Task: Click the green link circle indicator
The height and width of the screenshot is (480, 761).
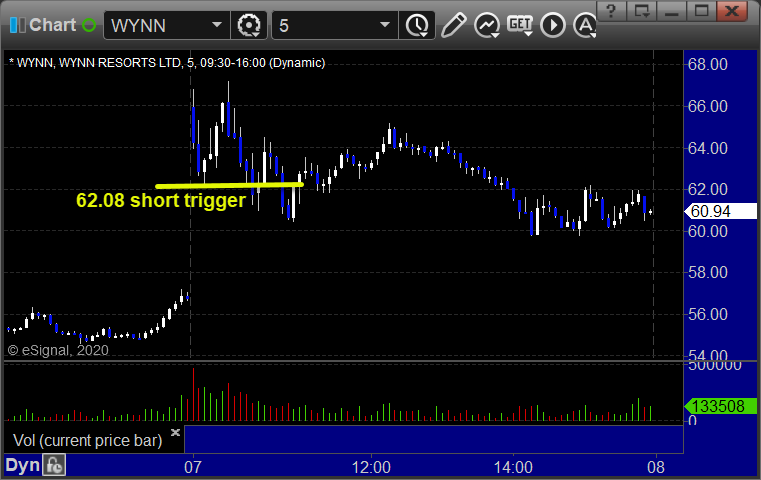Action: pos(89,25)
